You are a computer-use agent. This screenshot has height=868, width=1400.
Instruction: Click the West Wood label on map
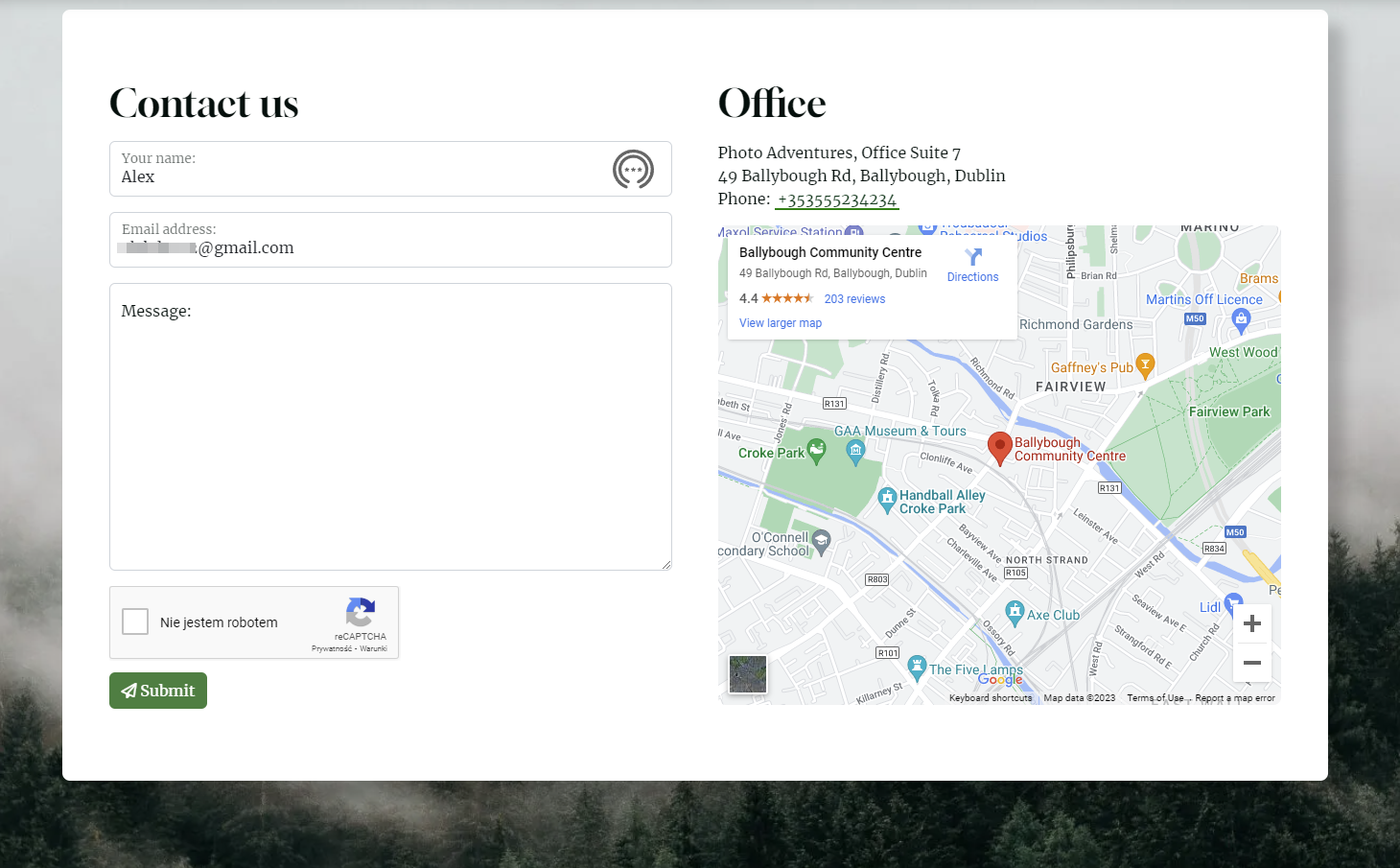click(1243, 353)
